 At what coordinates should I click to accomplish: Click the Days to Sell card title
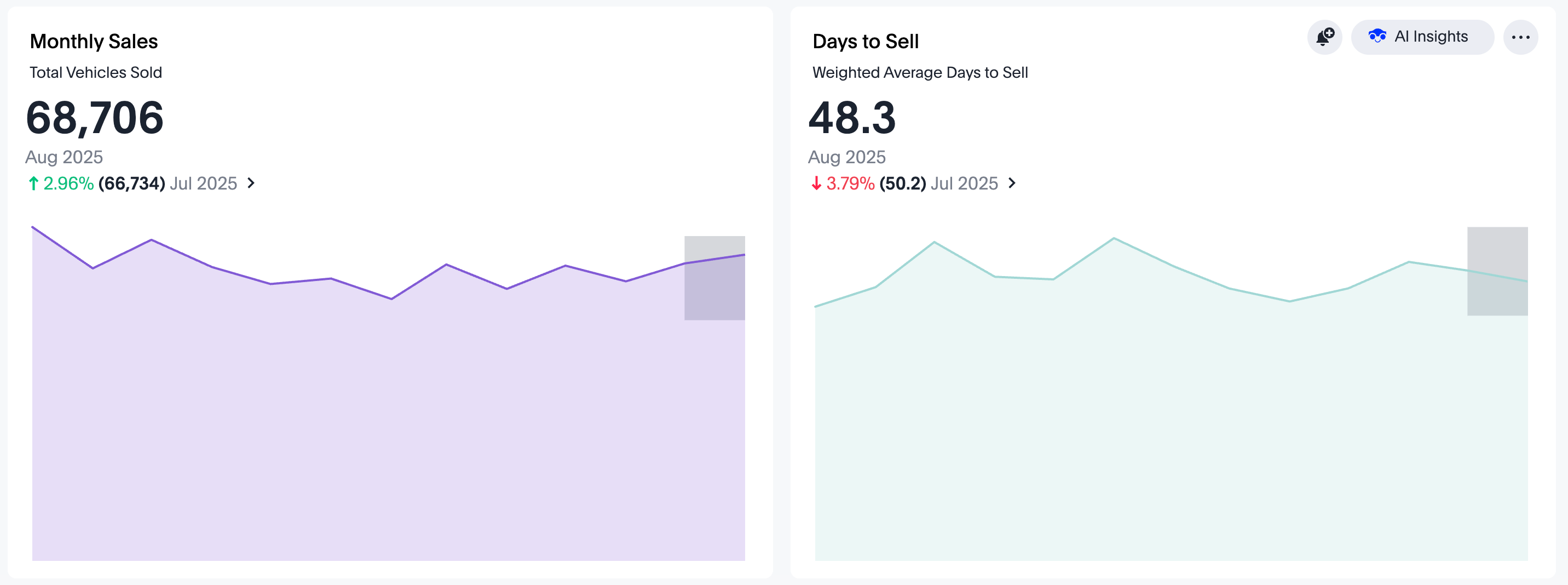865,42
